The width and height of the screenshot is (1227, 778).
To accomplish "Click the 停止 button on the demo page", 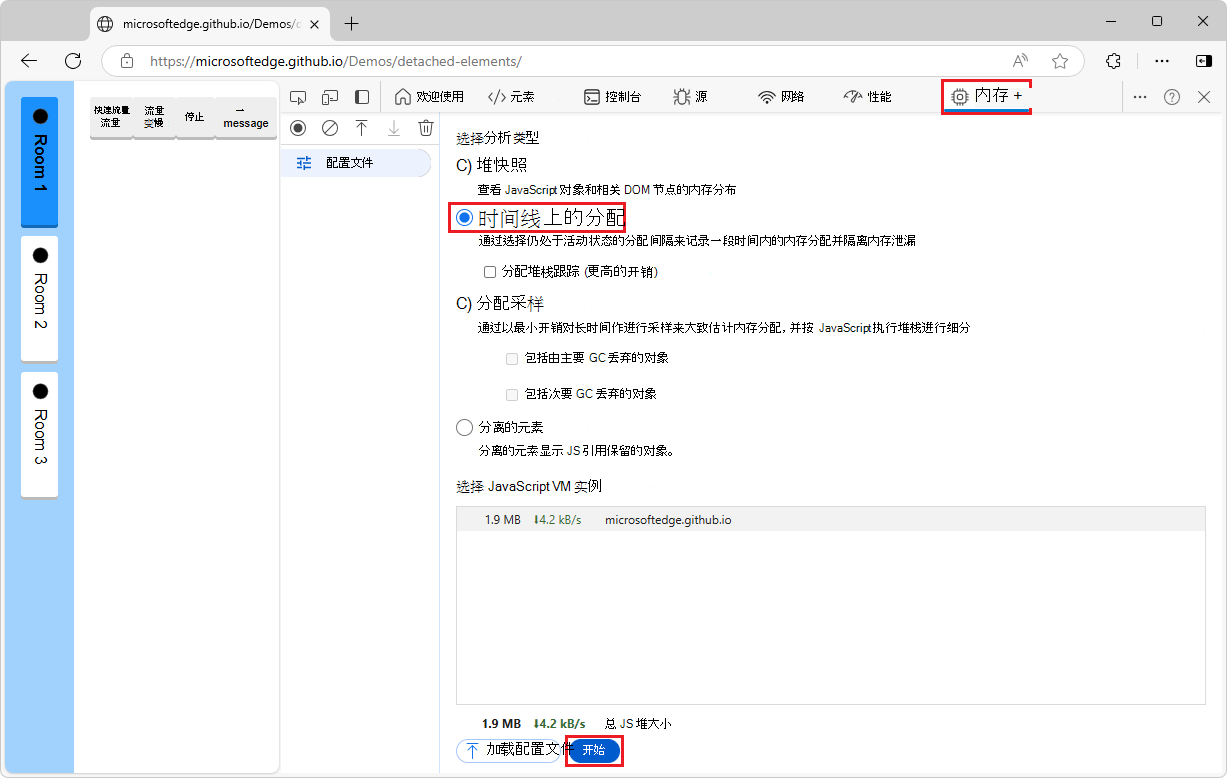I will [194, 117].
